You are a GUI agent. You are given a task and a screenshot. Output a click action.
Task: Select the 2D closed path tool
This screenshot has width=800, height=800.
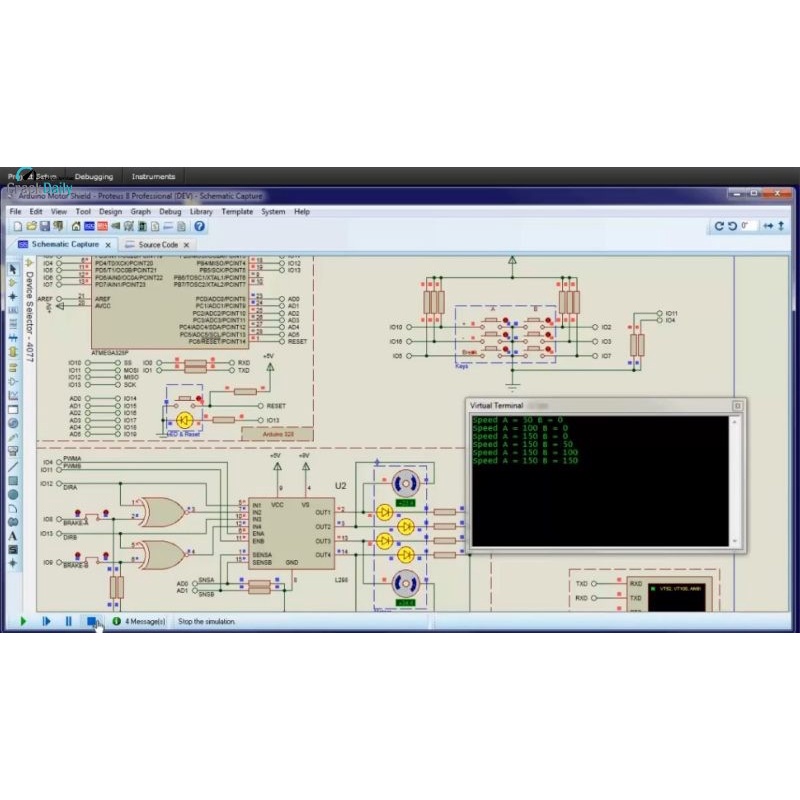(x=13, y=522)
